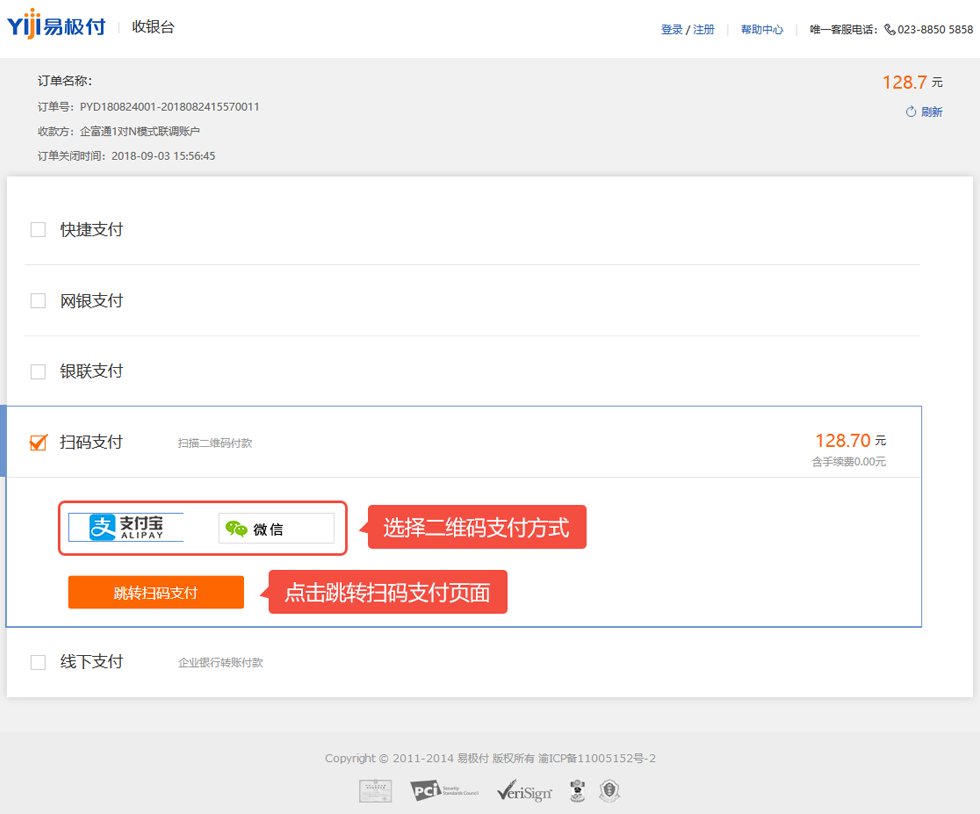
Task: Click the order number PYD180824001-2018082415570011
Action: [169, 107]
